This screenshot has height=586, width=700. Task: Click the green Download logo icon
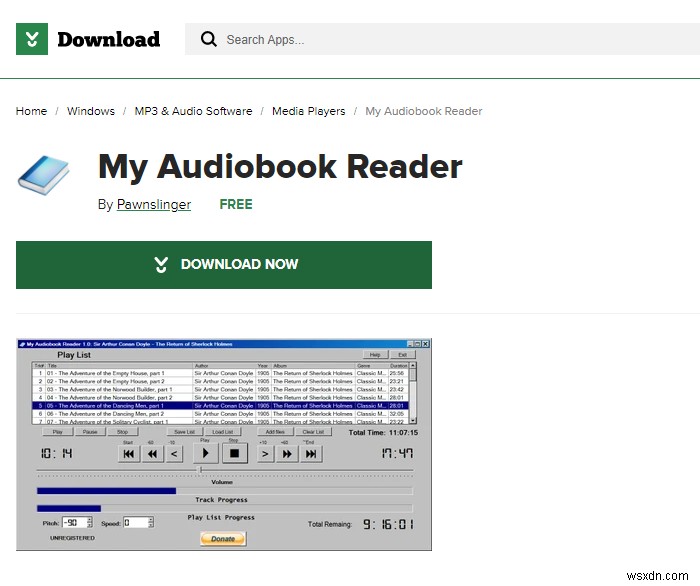click(32, 39)
